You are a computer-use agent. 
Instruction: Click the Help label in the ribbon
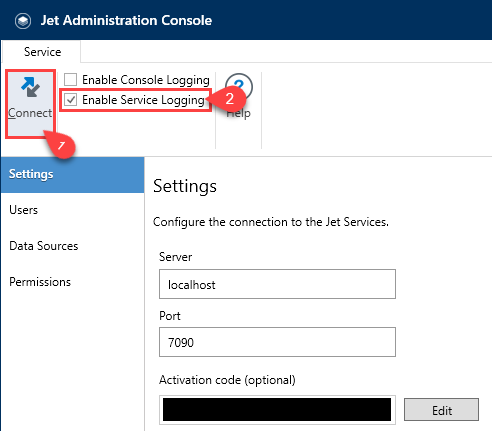coord(238,114)
